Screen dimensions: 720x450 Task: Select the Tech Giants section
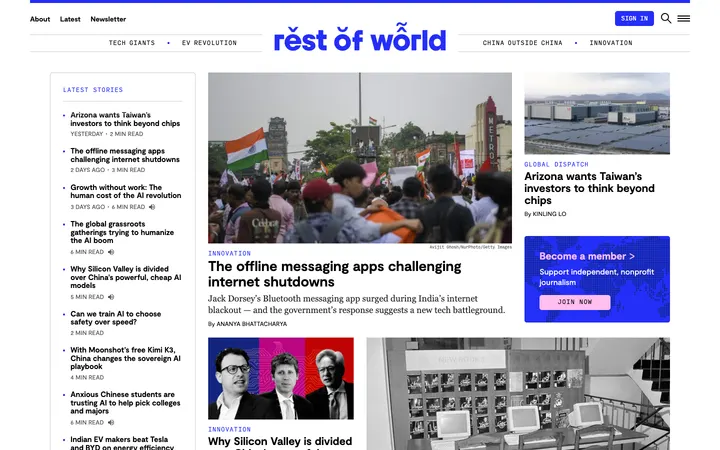point(132,43)
